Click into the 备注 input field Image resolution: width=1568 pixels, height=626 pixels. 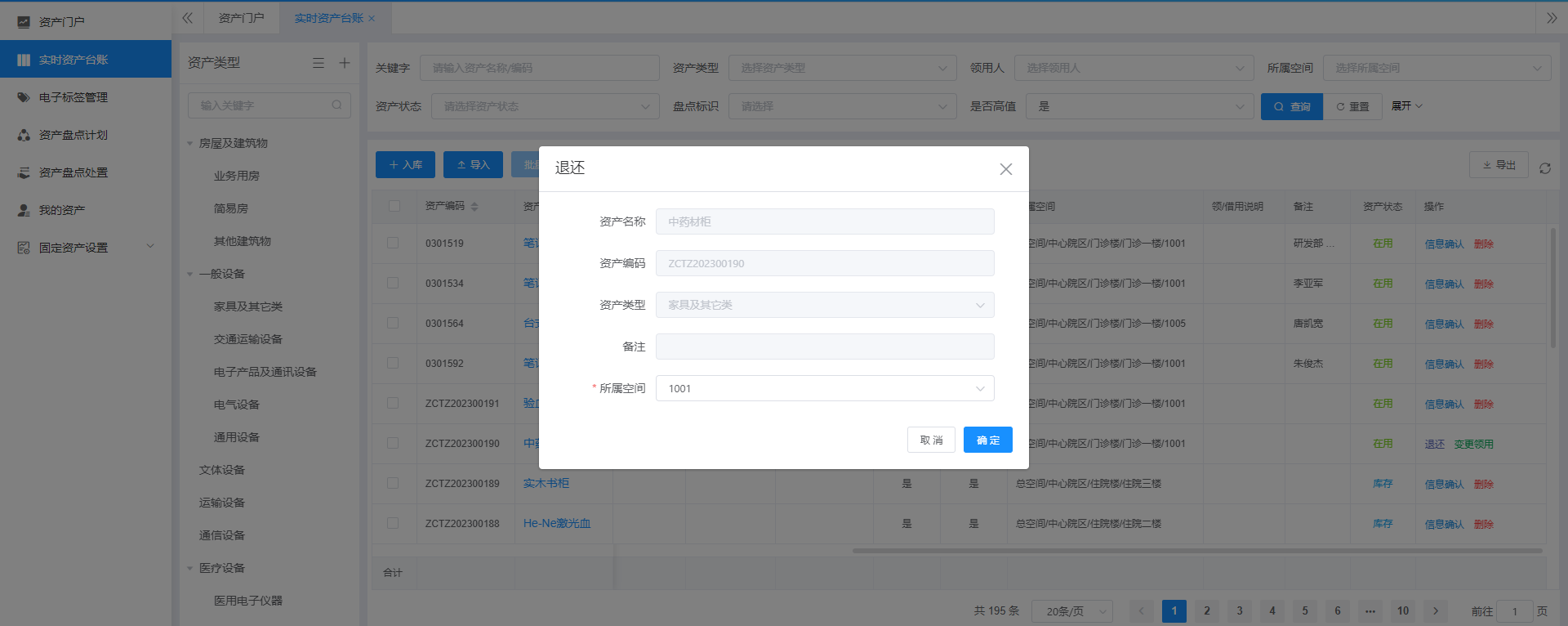click(824, 347)
